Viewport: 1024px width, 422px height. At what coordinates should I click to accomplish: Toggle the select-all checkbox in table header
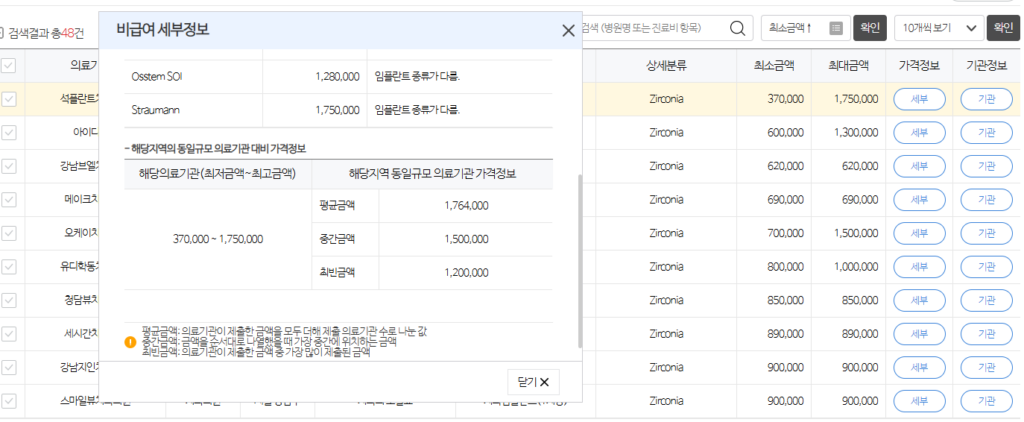pyautogui.click(x=8, y=65)
